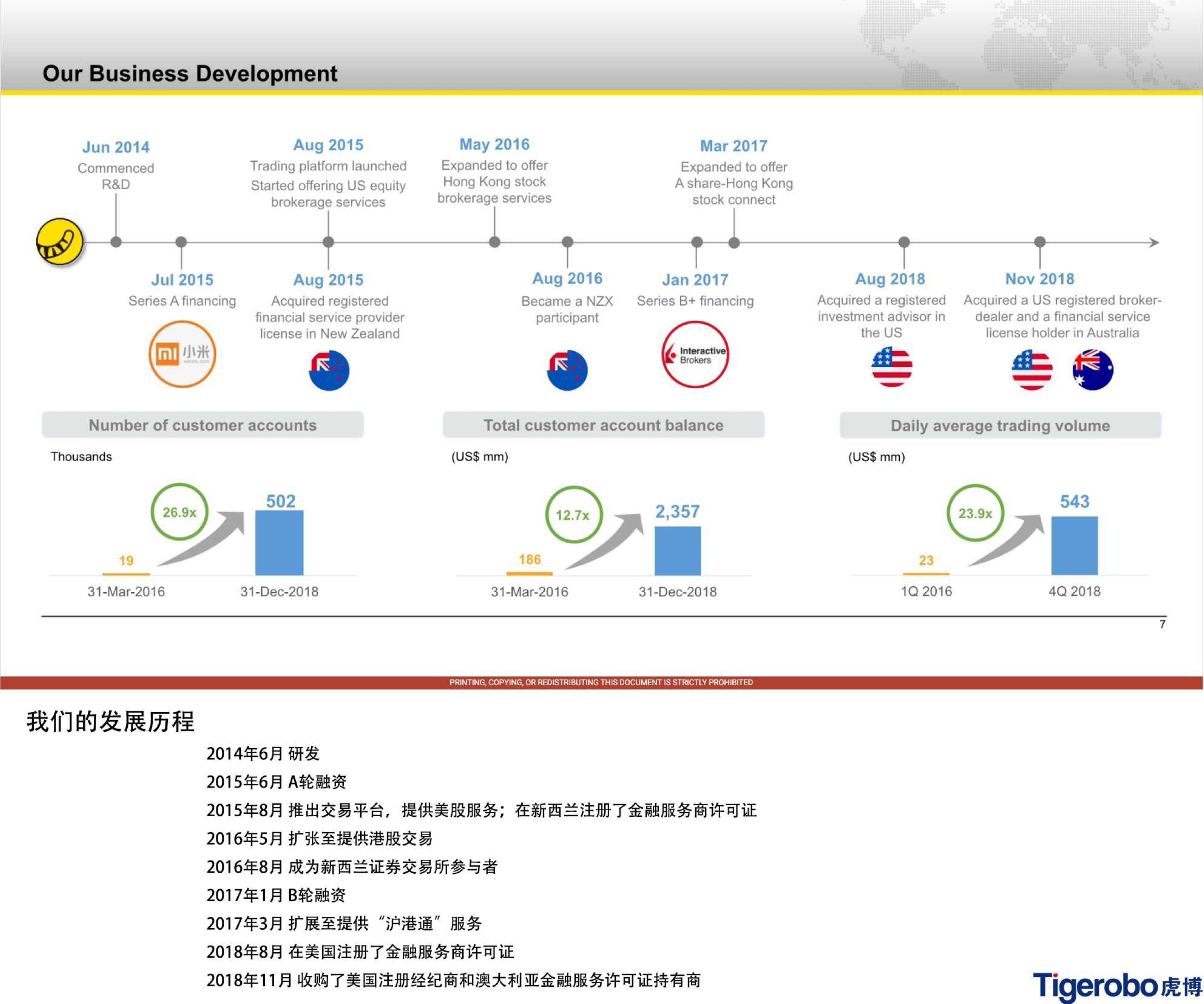
Task: Click the May 2016 timeline dot
Action: [495, 242]
